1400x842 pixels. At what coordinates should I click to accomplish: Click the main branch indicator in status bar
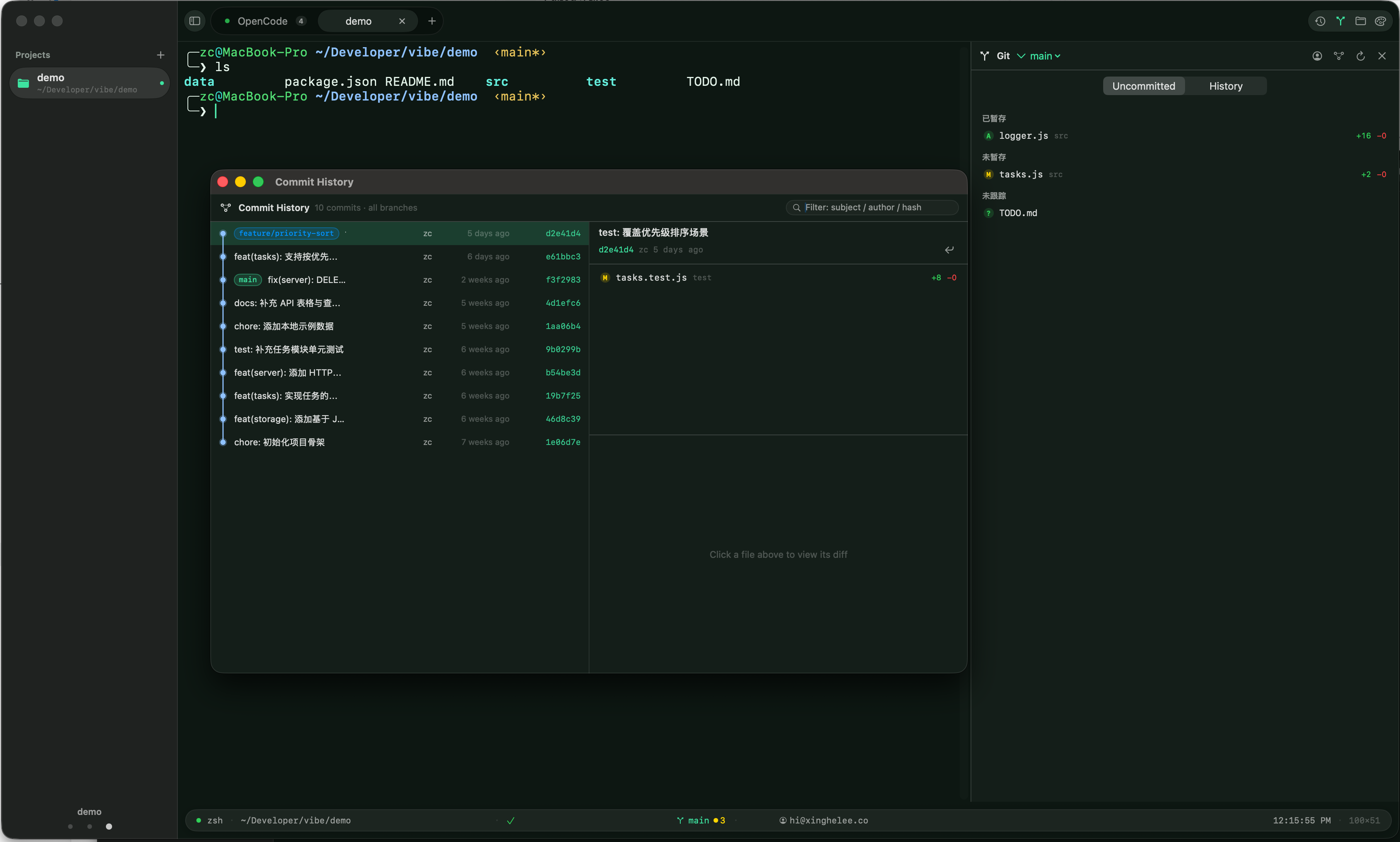pos(700,820)
